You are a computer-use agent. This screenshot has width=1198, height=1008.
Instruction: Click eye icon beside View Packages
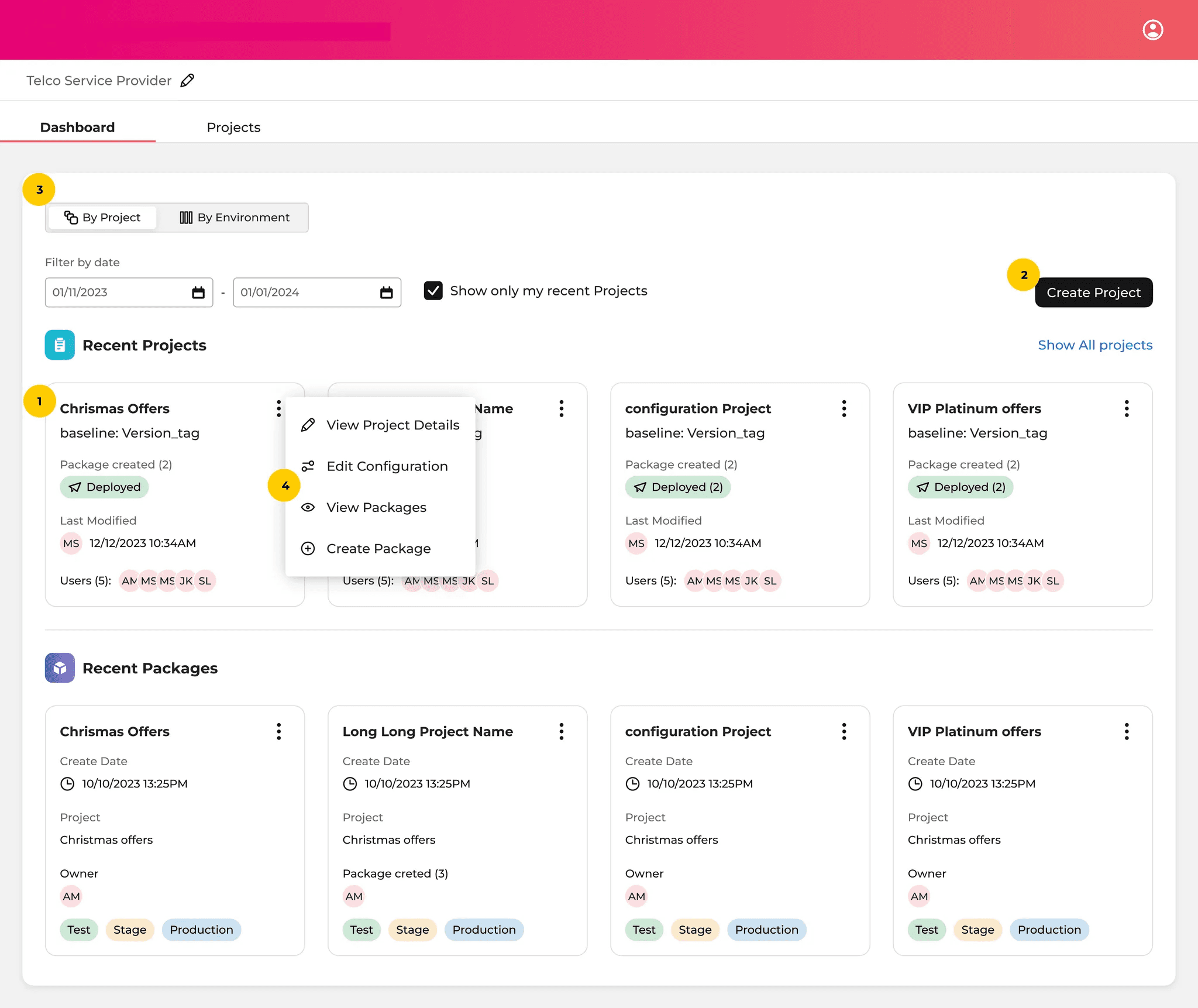(308, 508)
